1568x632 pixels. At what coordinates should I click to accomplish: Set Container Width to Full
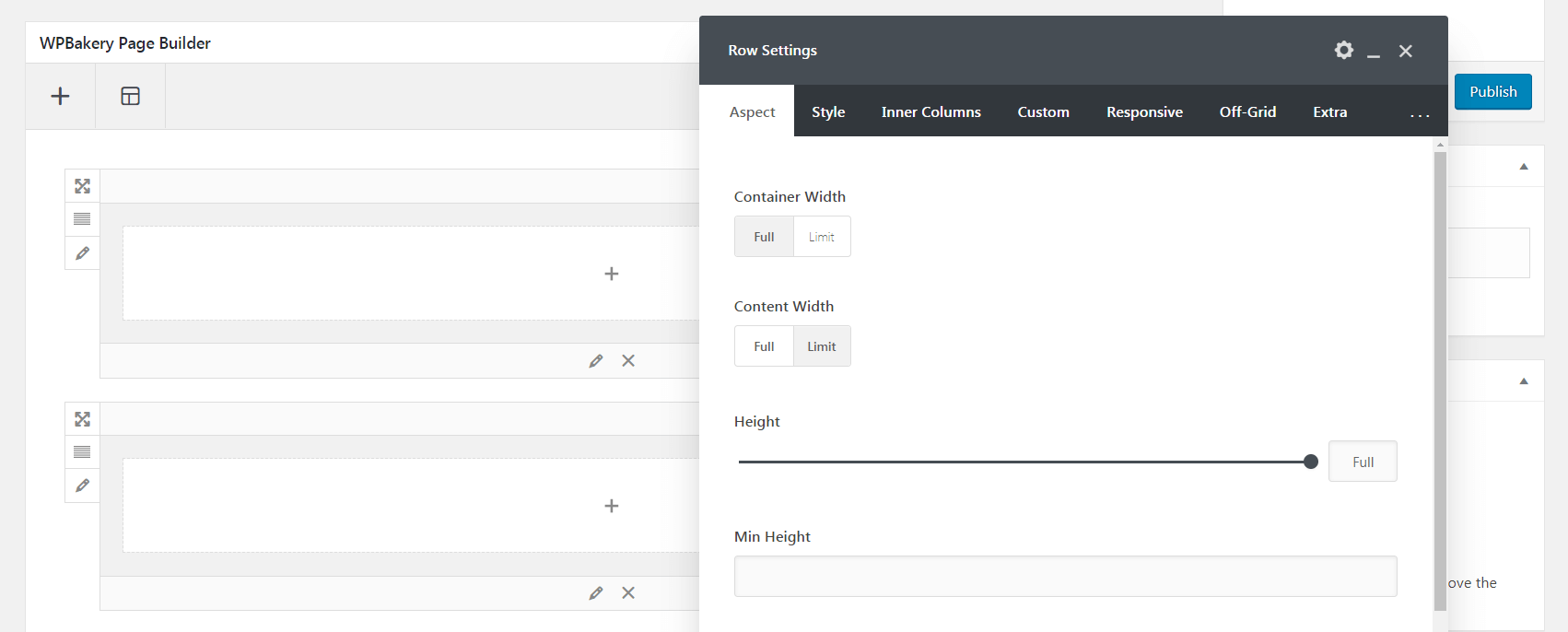click(764, 237)
